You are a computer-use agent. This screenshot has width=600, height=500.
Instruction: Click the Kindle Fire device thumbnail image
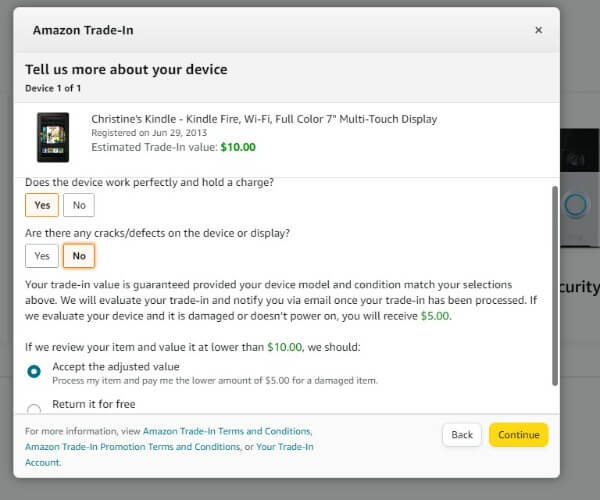53,137
